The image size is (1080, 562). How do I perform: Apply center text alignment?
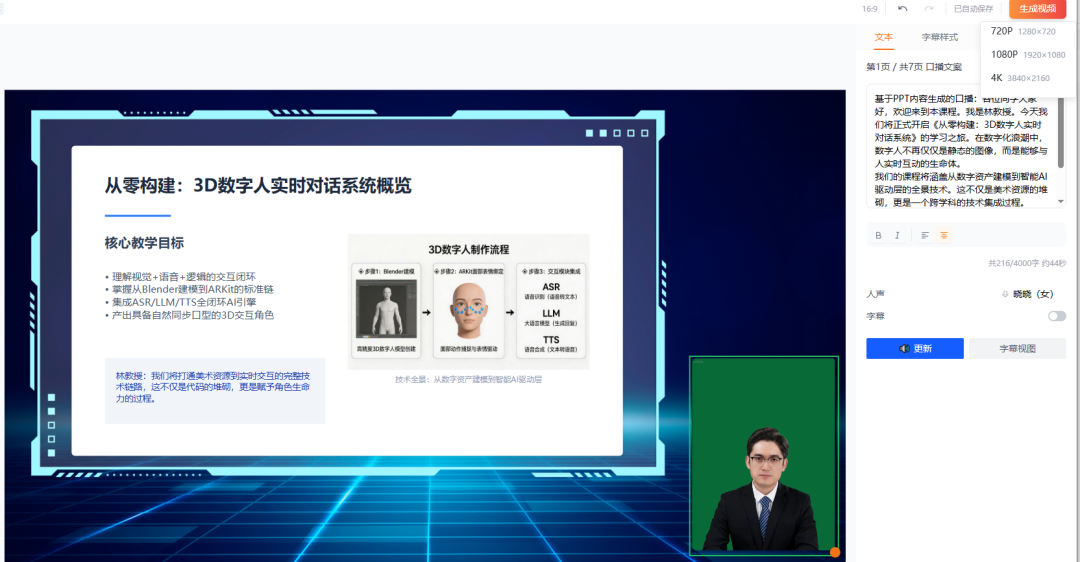944,236
